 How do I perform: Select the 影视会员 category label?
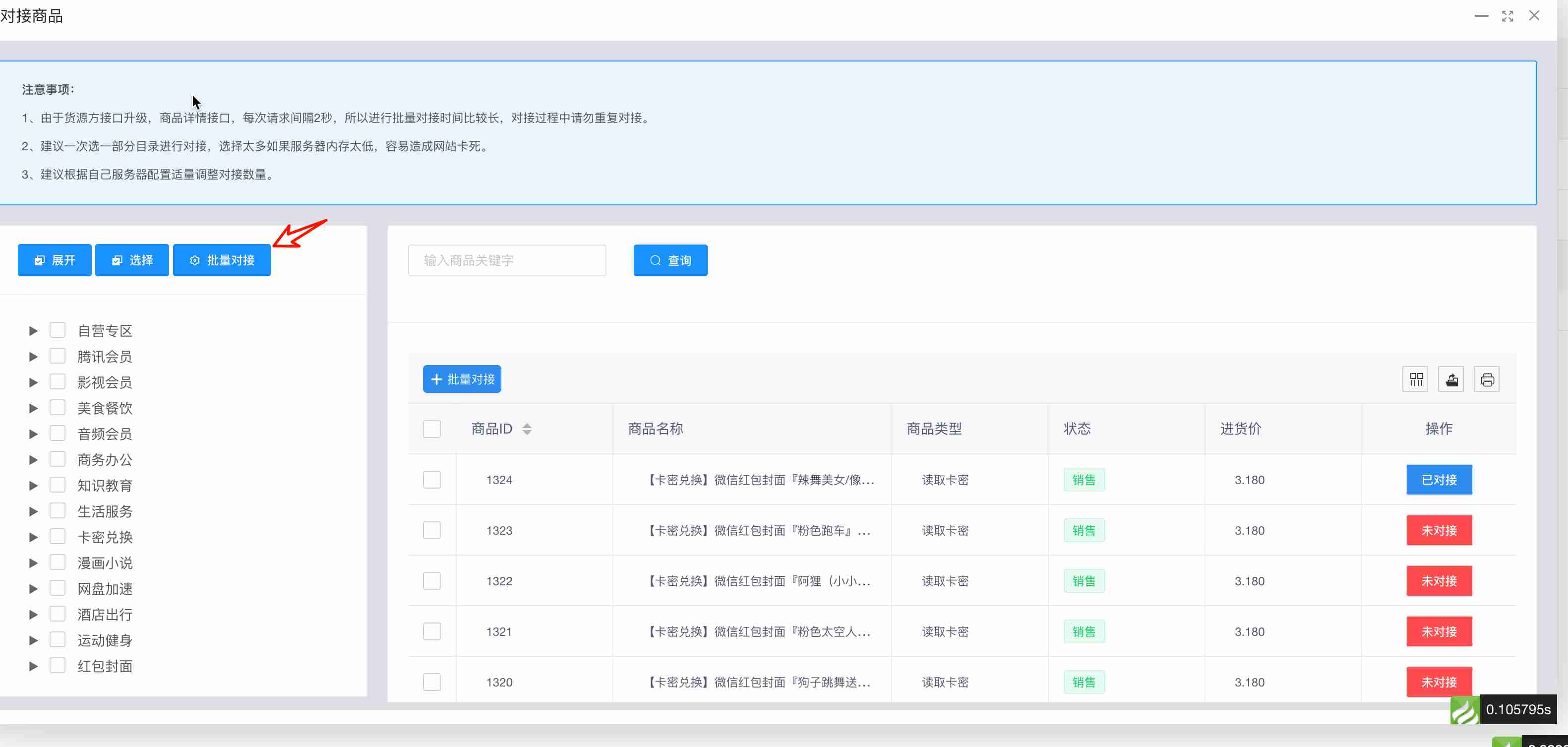pos(105,382)
